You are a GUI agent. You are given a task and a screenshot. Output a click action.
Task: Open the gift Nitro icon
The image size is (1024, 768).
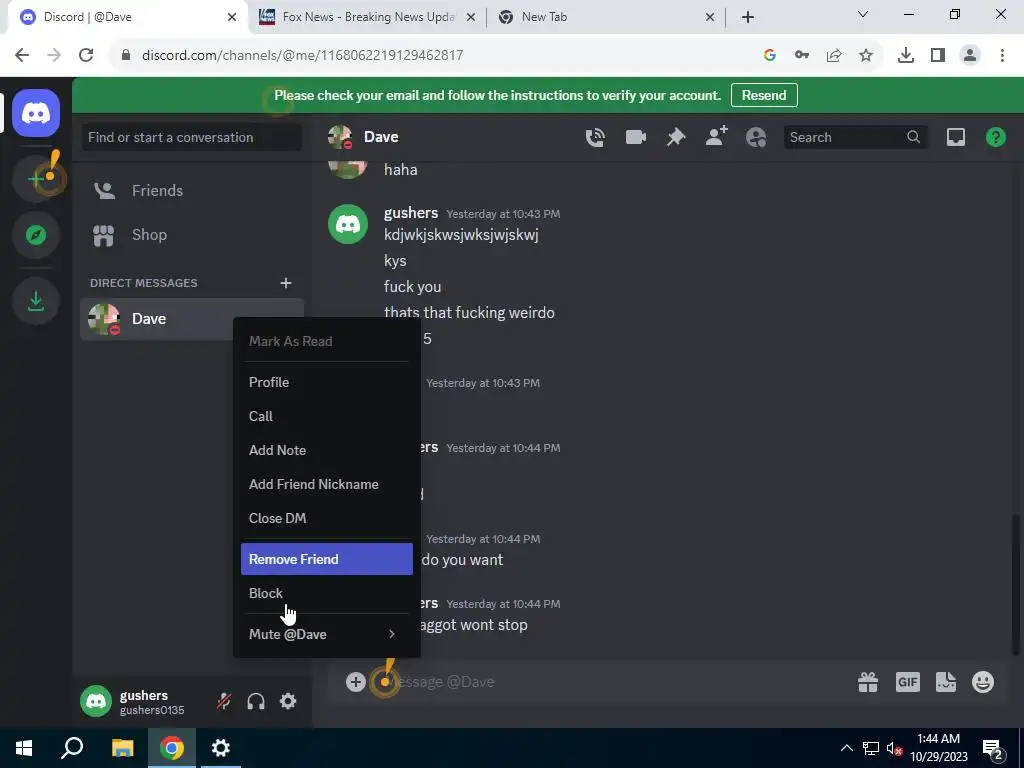click(868, 682)
